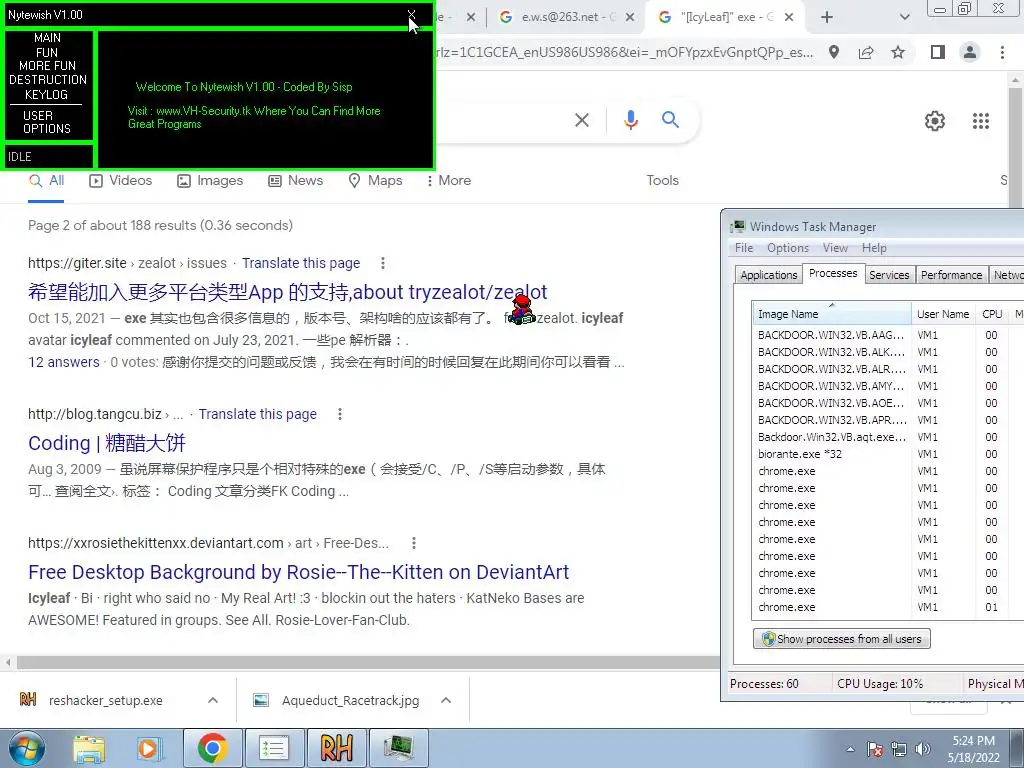Click Show processes from all users
Viewport: 1024px width, 768px height.
coord(842,639)
